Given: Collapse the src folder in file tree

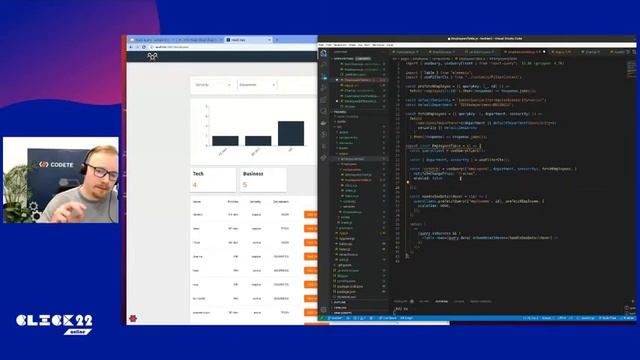Looking at the screenshot, I should pos(339,127).
